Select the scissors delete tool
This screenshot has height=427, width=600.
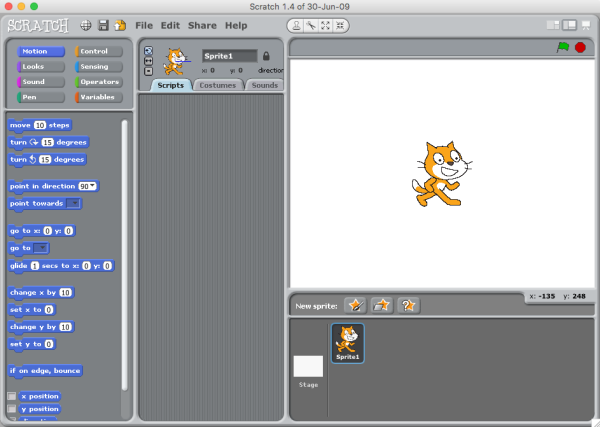[x=309, y=24]
